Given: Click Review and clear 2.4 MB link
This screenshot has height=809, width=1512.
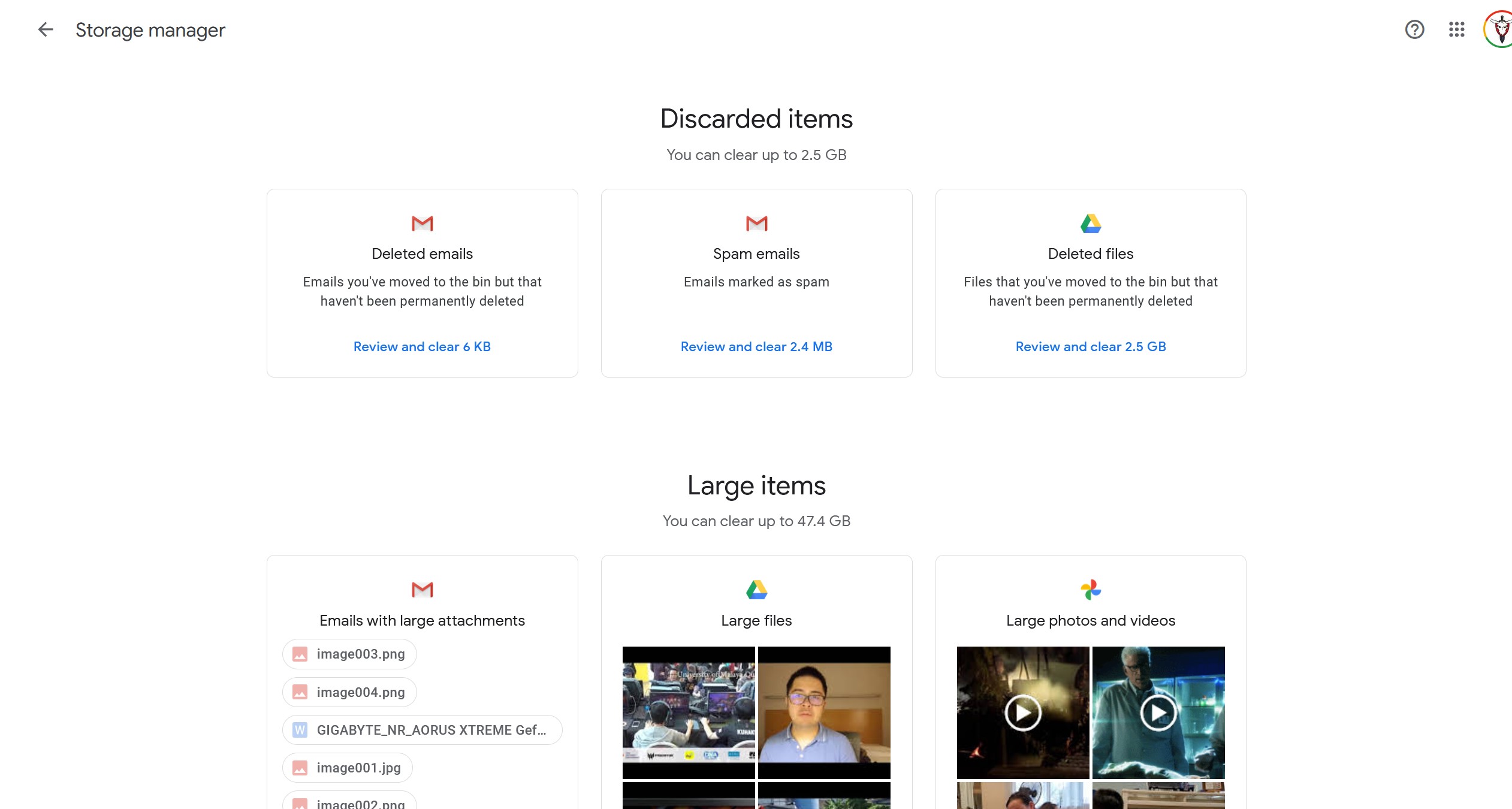Looking at the screenshot, I should tap(756, 346).
